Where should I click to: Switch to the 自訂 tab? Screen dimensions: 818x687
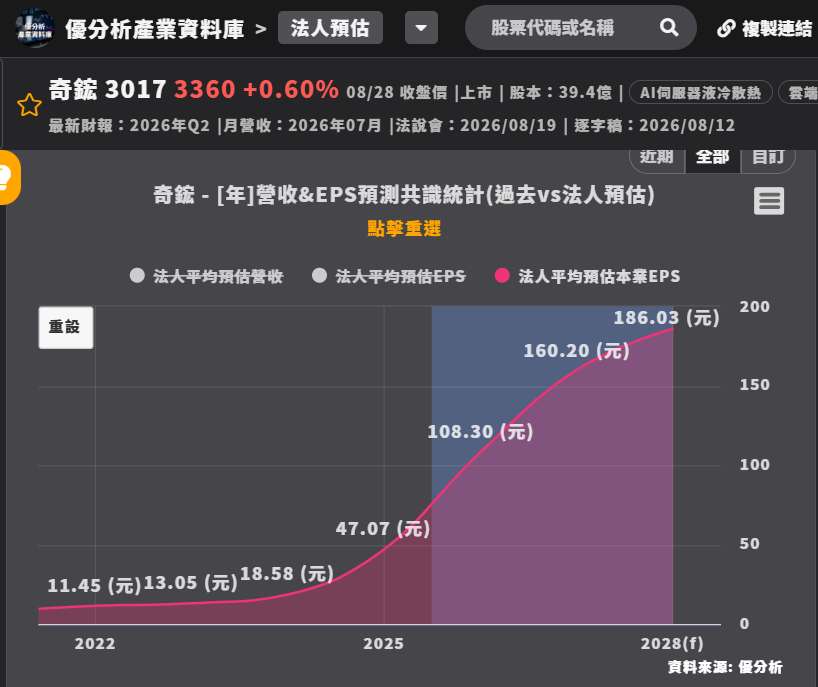pos(768,158)
